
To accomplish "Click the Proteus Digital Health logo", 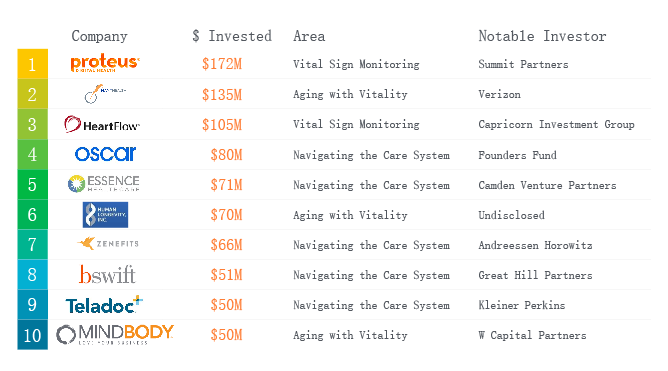I will click(105, 63).
